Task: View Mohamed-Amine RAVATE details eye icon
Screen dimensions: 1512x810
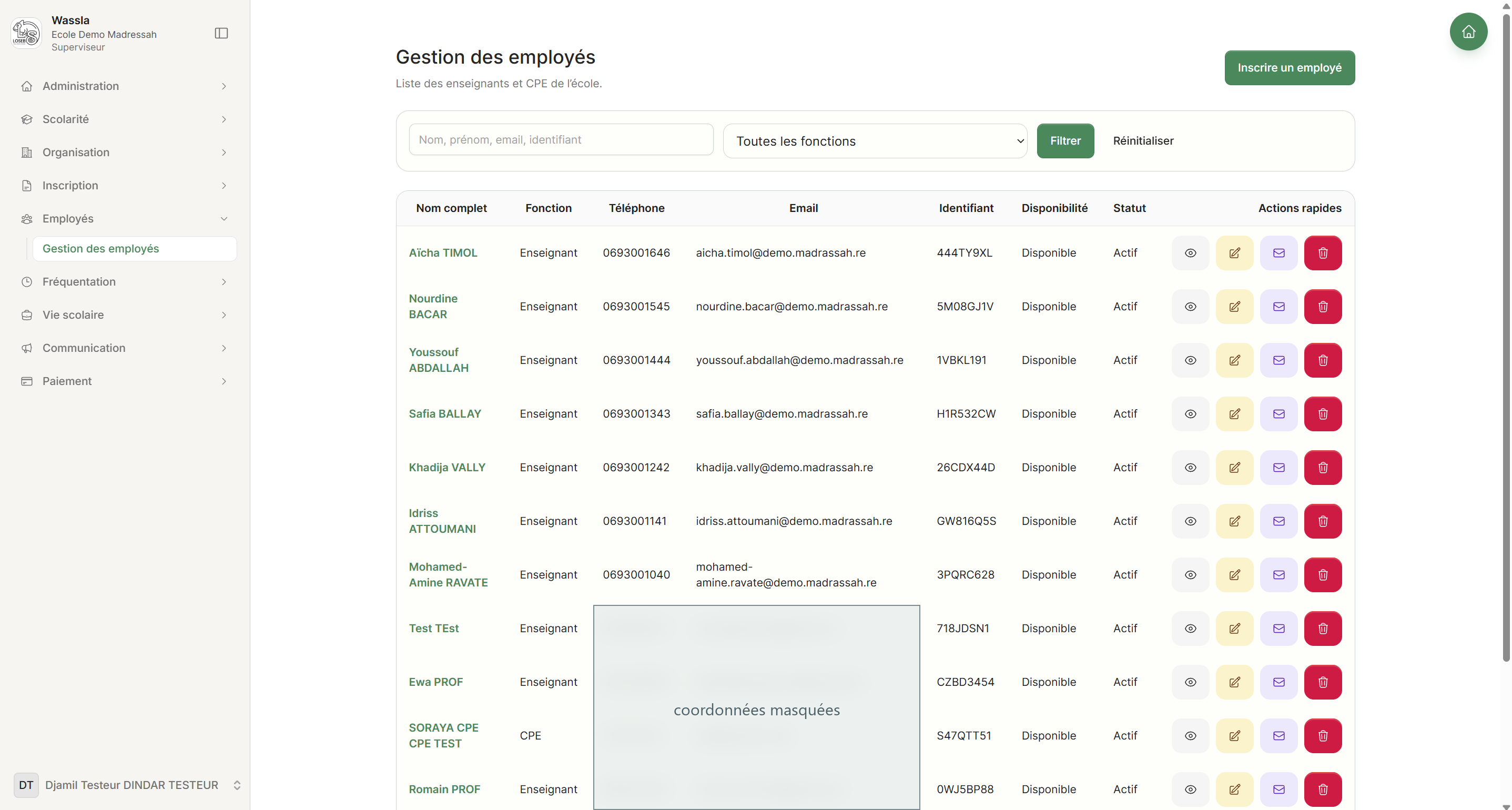Action: (x=1190, y=575)
